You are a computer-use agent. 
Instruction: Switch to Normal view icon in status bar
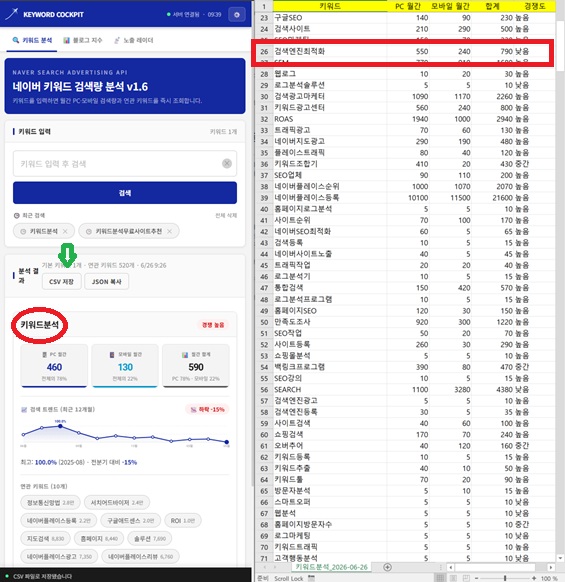[441, 578]
